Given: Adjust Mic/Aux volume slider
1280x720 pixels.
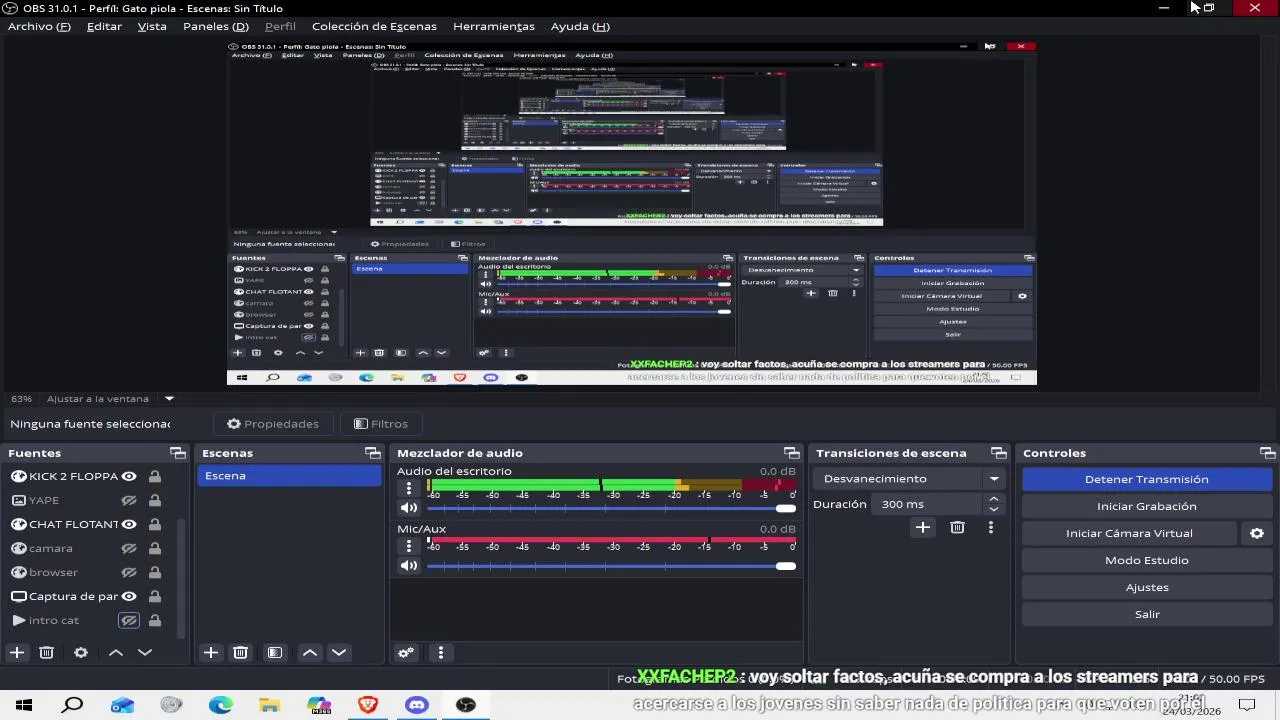Looking at the screenshot, I should pos(611,566).
